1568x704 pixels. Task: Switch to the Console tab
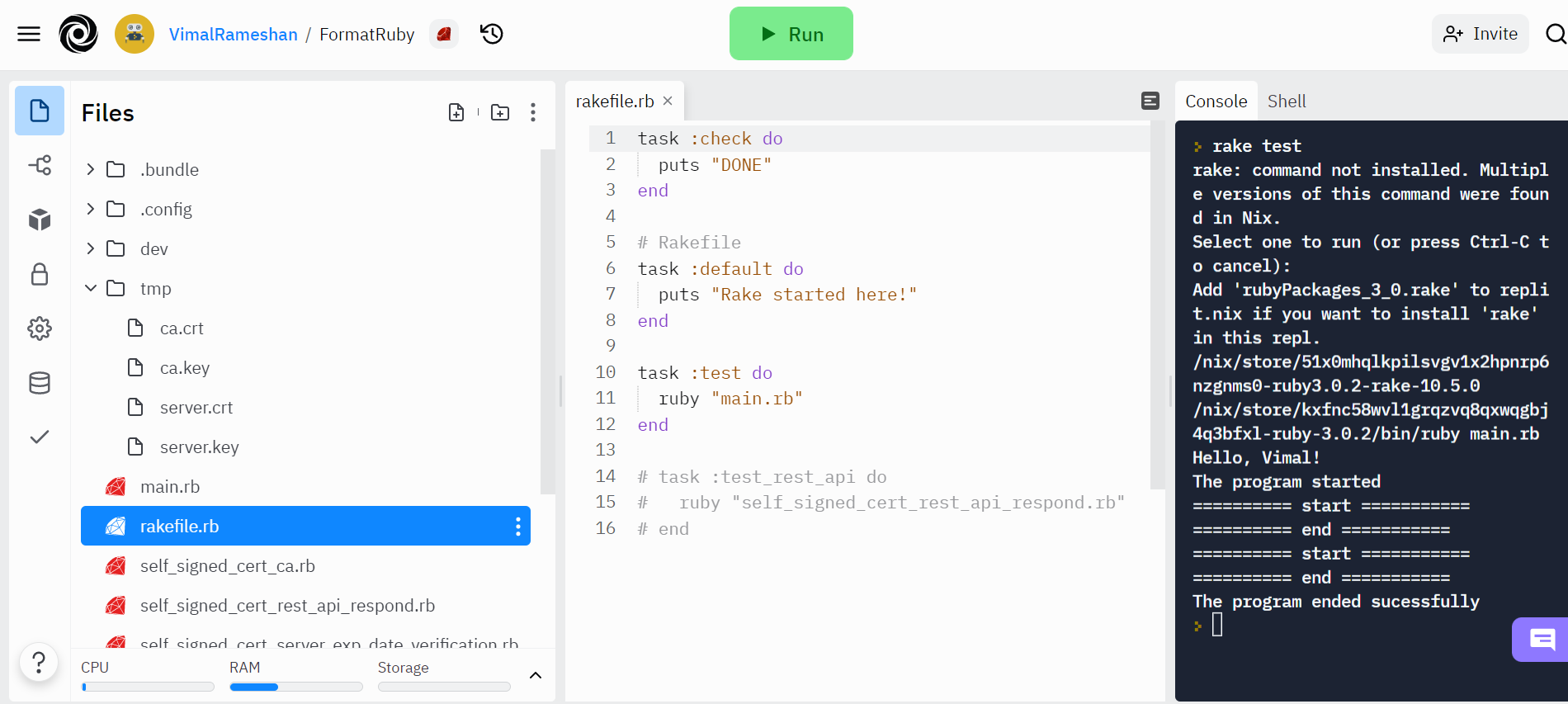pos(1216,101)
